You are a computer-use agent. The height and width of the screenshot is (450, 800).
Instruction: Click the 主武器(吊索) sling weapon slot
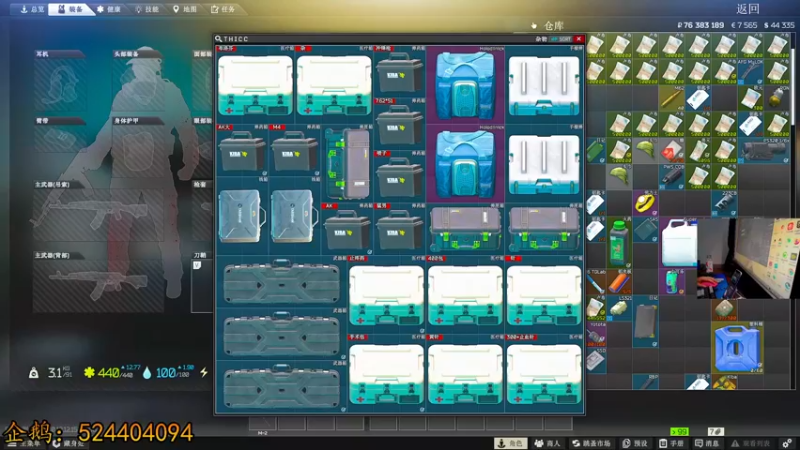[98, 210]
